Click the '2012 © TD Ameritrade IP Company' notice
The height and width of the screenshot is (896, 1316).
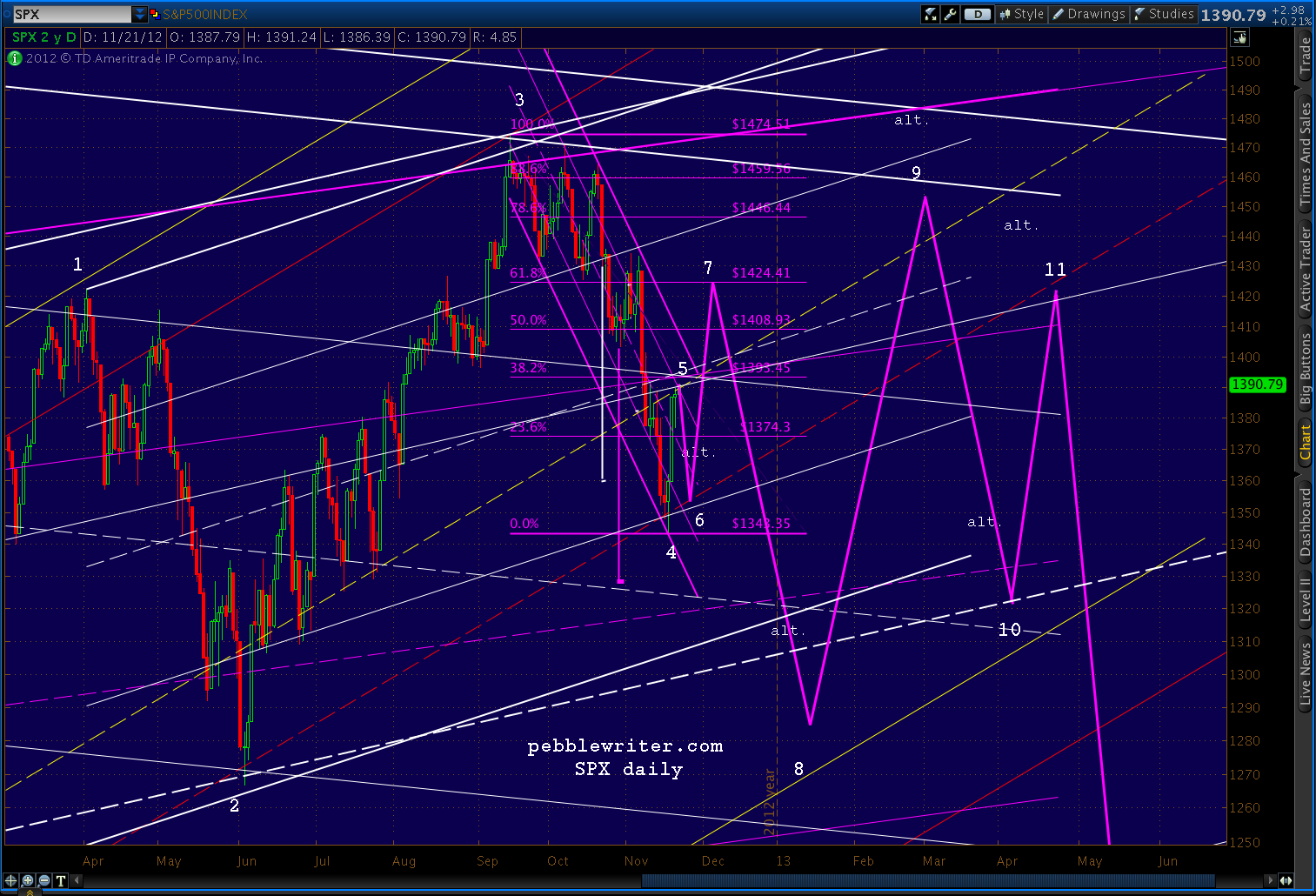[x=144, y=58]
